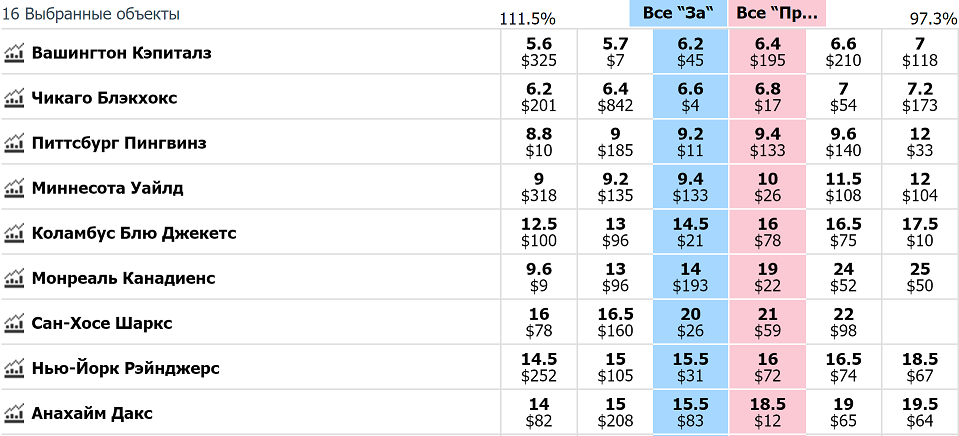Open chart icon for Миннесота Уайлд
Image resolution: width=959 pixels, height=436 pixels.
[x=13, y=188]
